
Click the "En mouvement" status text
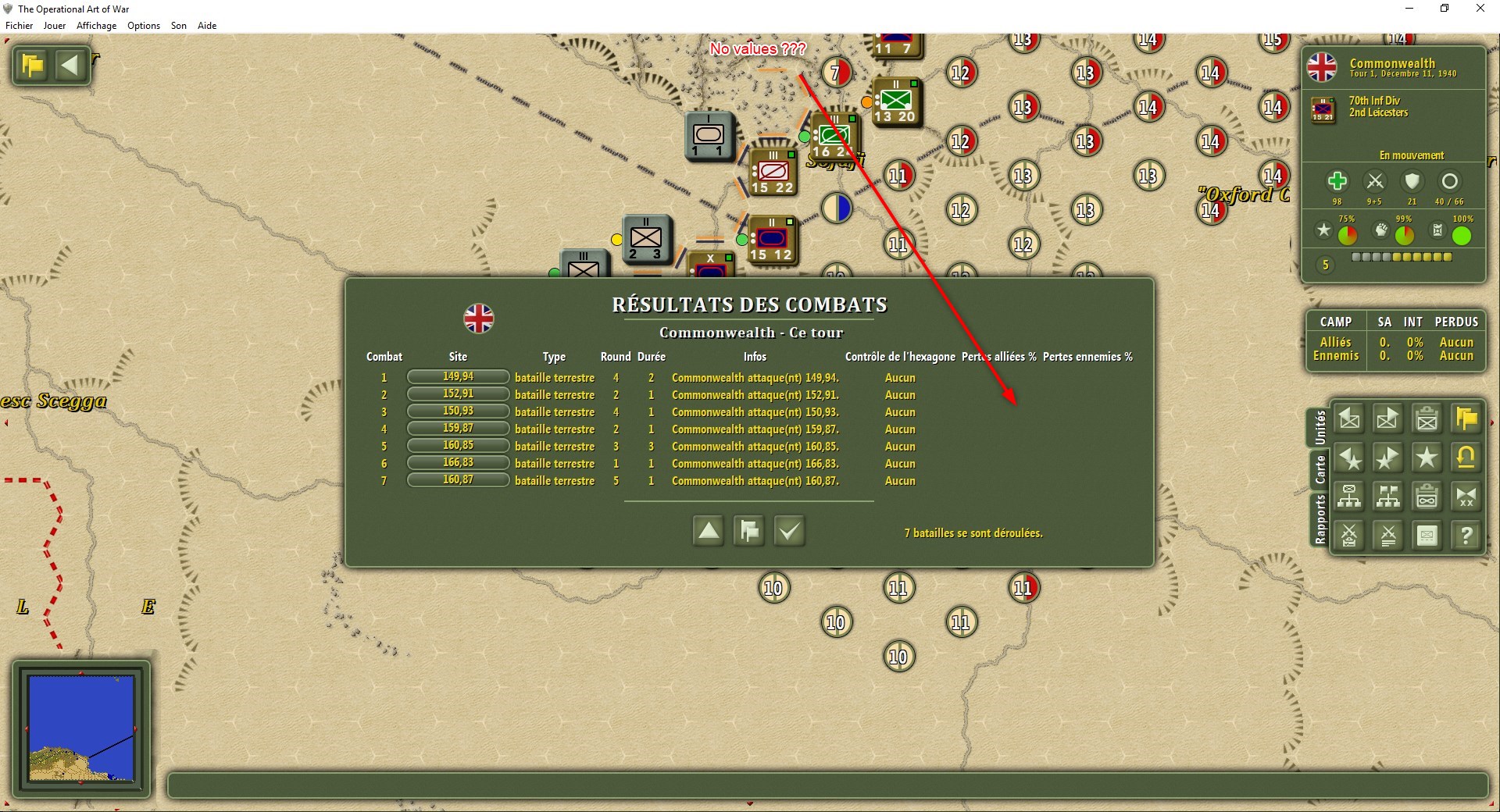point(1412,155)
